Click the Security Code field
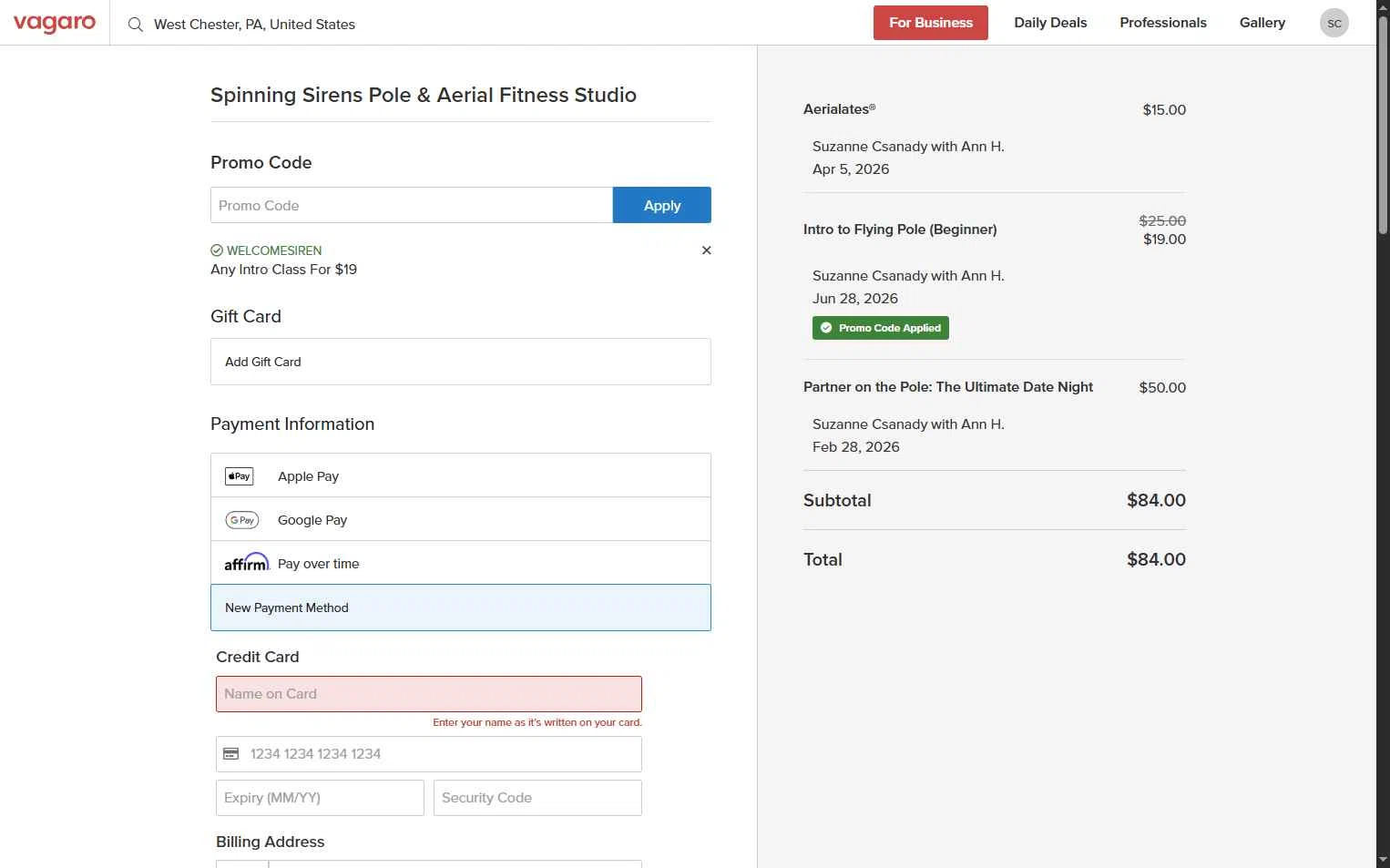The height and width of the screenshot is (868, 1390). point(537,798)
